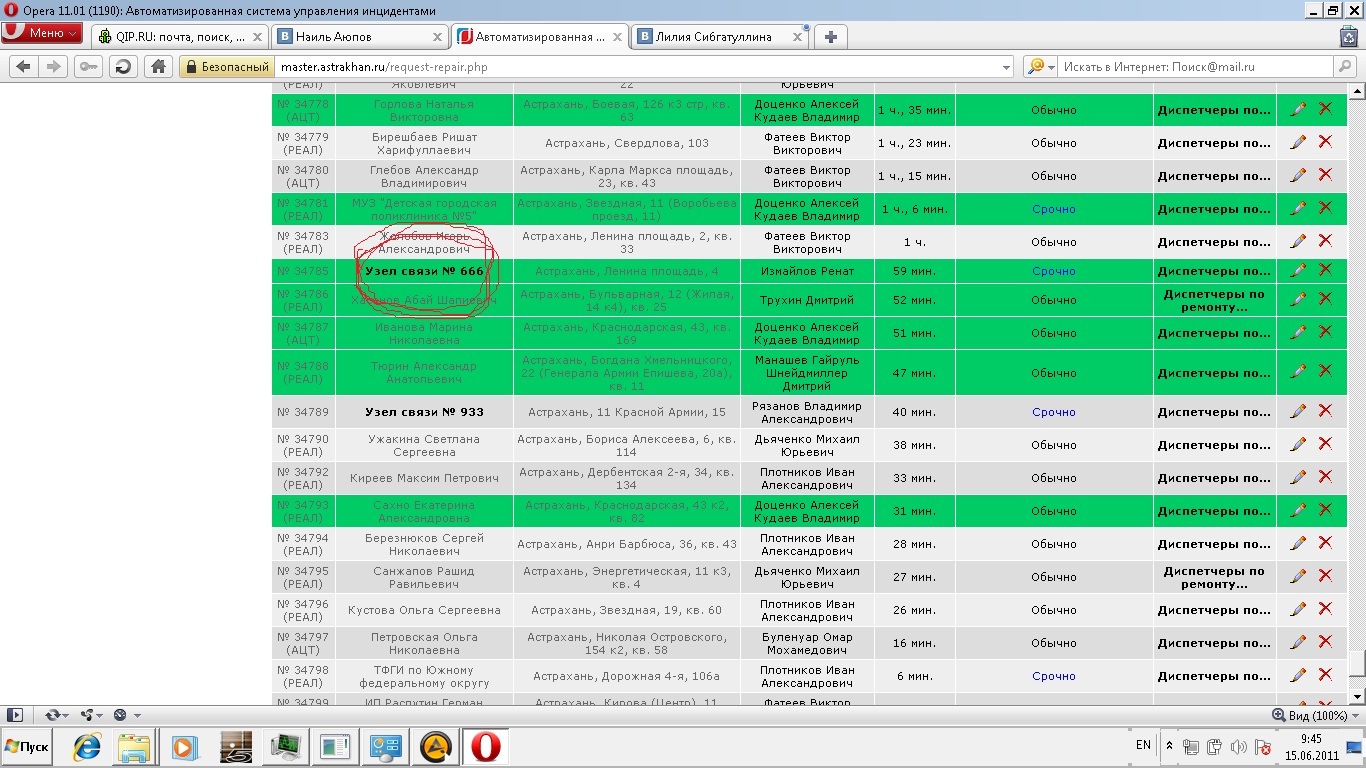Toggle the Opera side panel button

pyautogui.click(x=14, y=715)
